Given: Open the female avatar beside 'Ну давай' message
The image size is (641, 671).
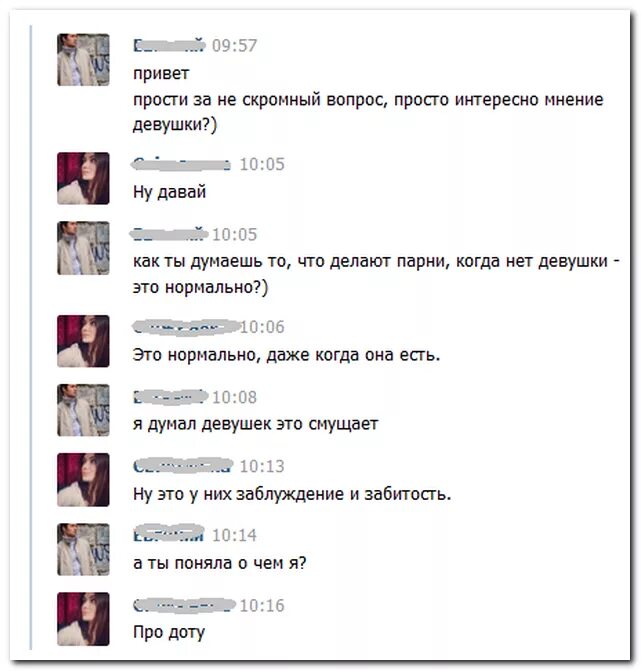Looking at the screenshot, I should (83, 178).
